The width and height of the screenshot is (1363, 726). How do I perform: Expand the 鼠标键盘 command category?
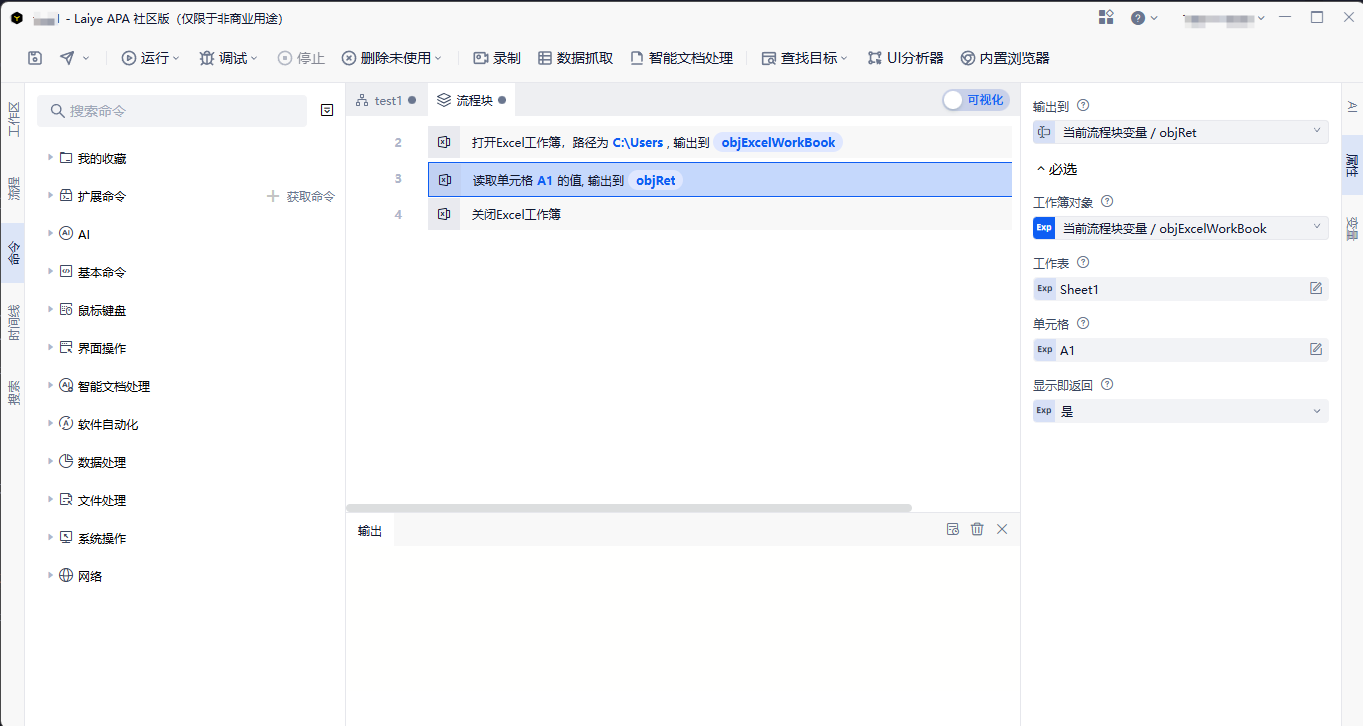[51, 310]
